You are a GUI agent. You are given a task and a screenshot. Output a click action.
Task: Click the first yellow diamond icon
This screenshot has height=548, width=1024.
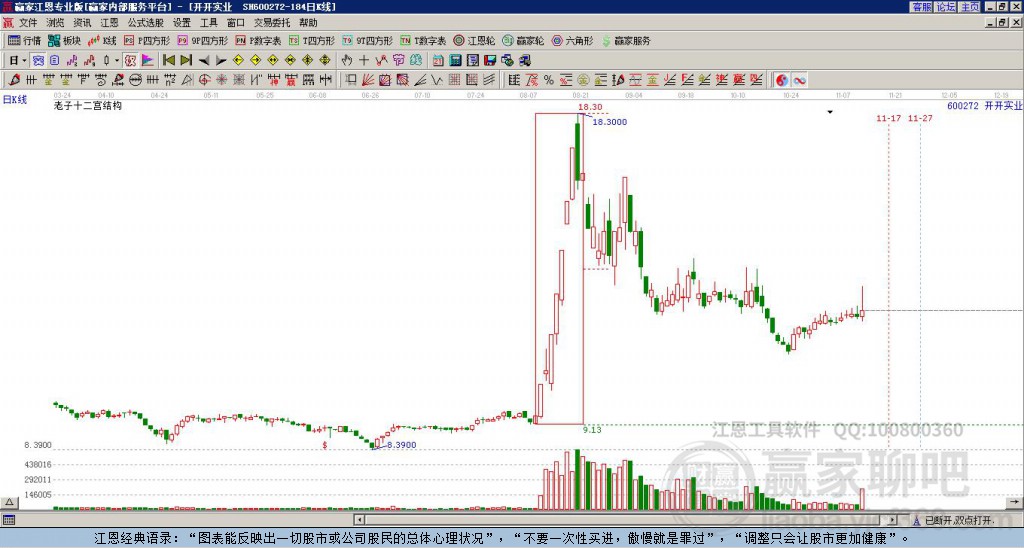coord(238,60)
